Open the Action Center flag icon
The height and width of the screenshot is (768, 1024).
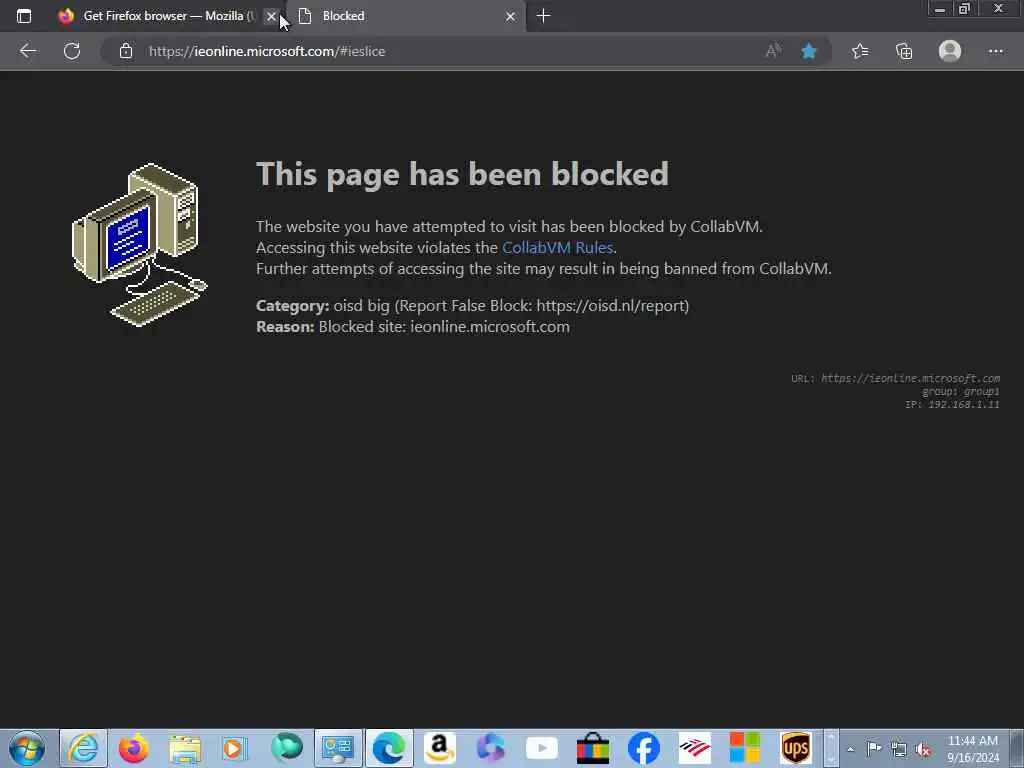pos(874,748)
